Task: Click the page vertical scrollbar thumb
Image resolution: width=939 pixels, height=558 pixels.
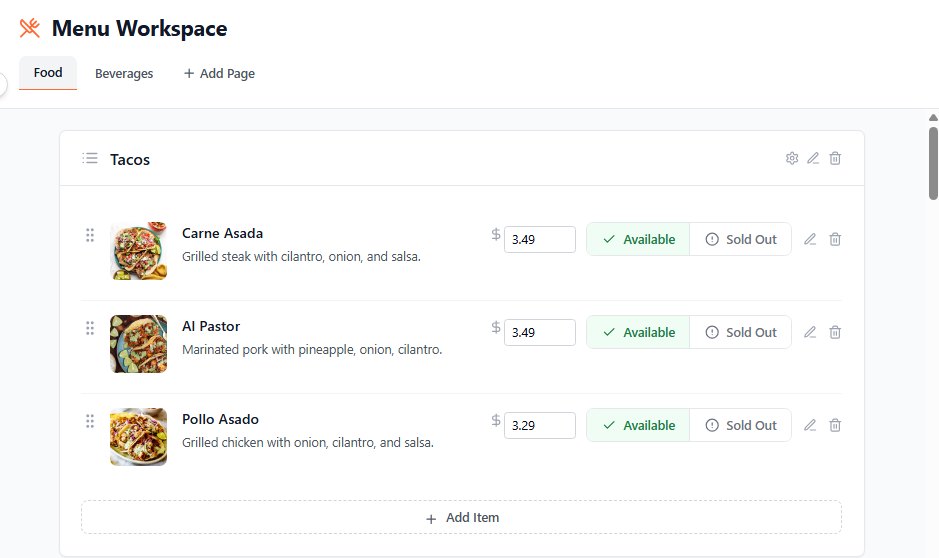Action: (933, 163)
